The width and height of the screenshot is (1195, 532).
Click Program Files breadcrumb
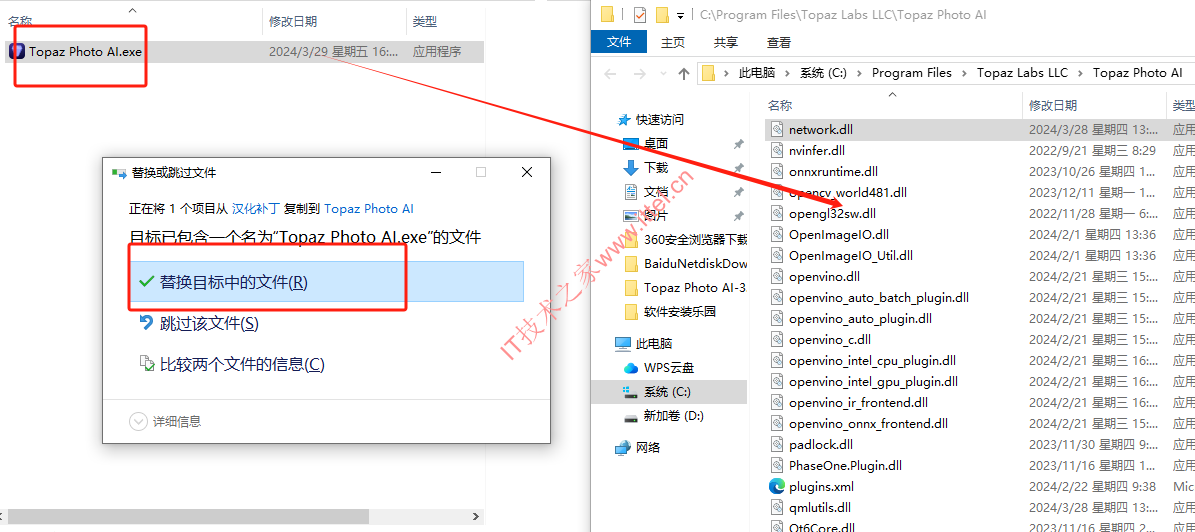click(x=911, y=73)
